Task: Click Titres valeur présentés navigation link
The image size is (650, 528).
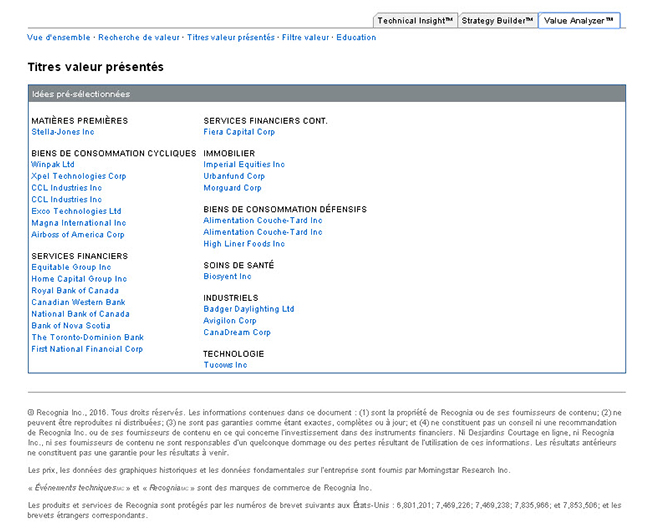Action: 230,38
